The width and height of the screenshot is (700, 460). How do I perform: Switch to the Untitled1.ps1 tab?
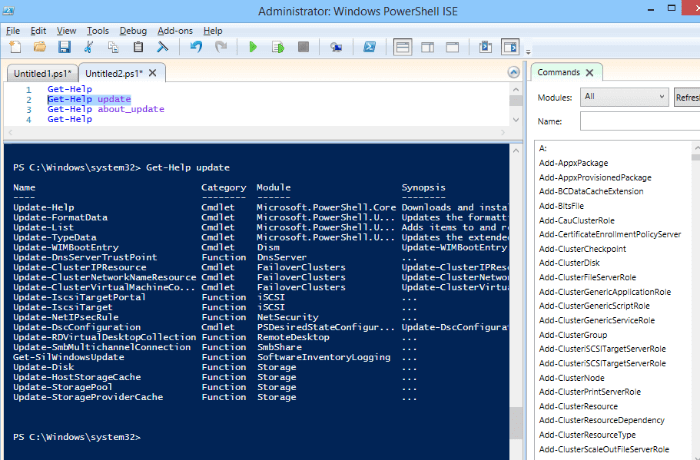coord(42,73)
